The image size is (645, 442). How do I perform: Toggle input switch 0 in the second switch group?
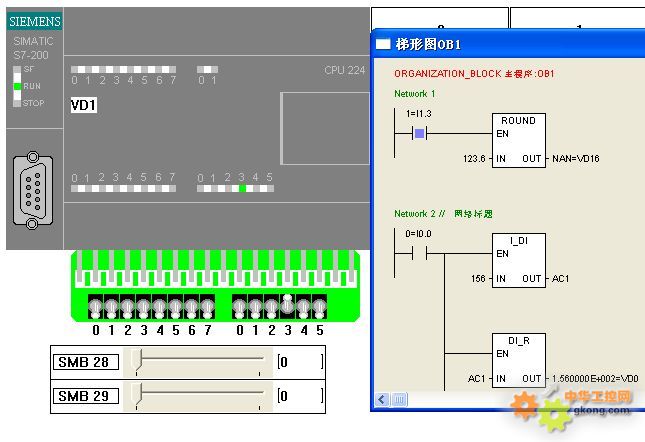240,308
